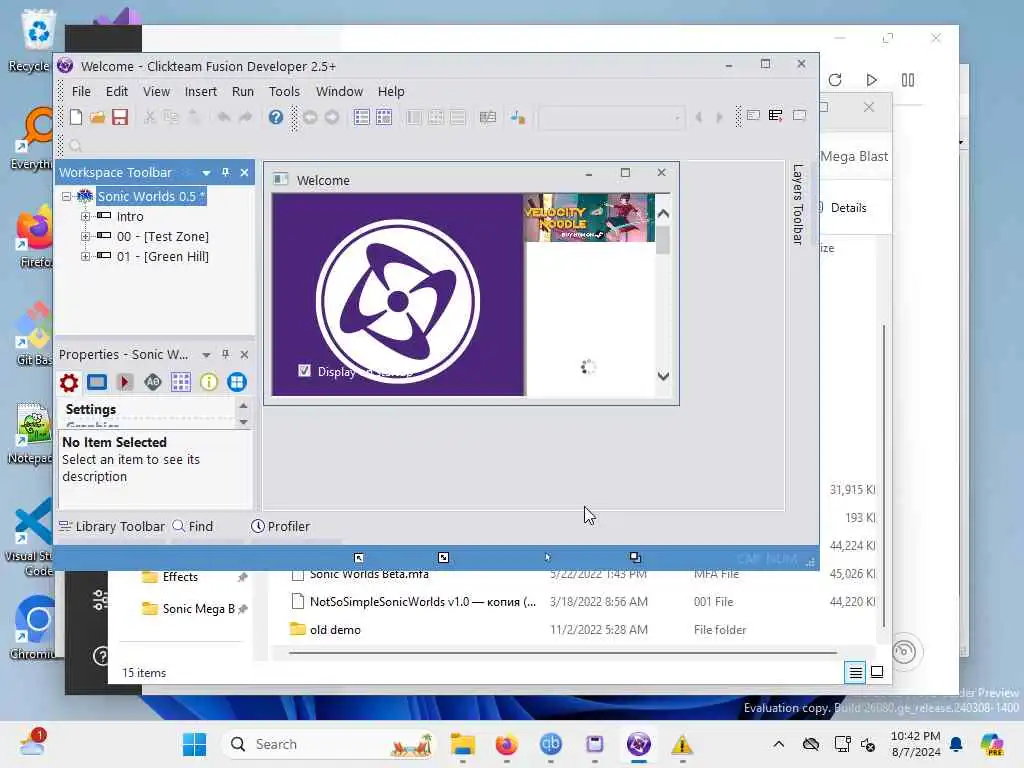The image size is (1024, 768).
Task: Close the Properties panel
Action: tap(244, 354)
